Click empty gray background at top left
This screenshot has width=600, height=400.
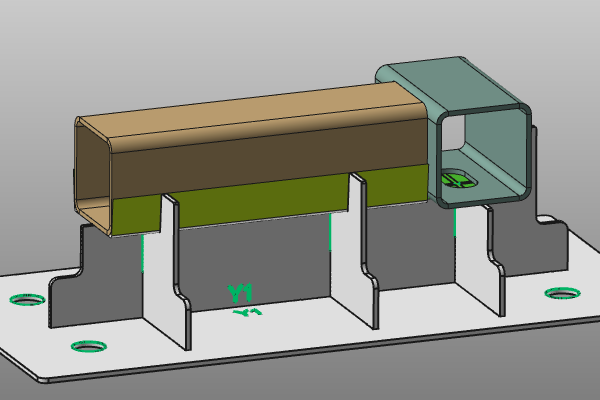60,40
